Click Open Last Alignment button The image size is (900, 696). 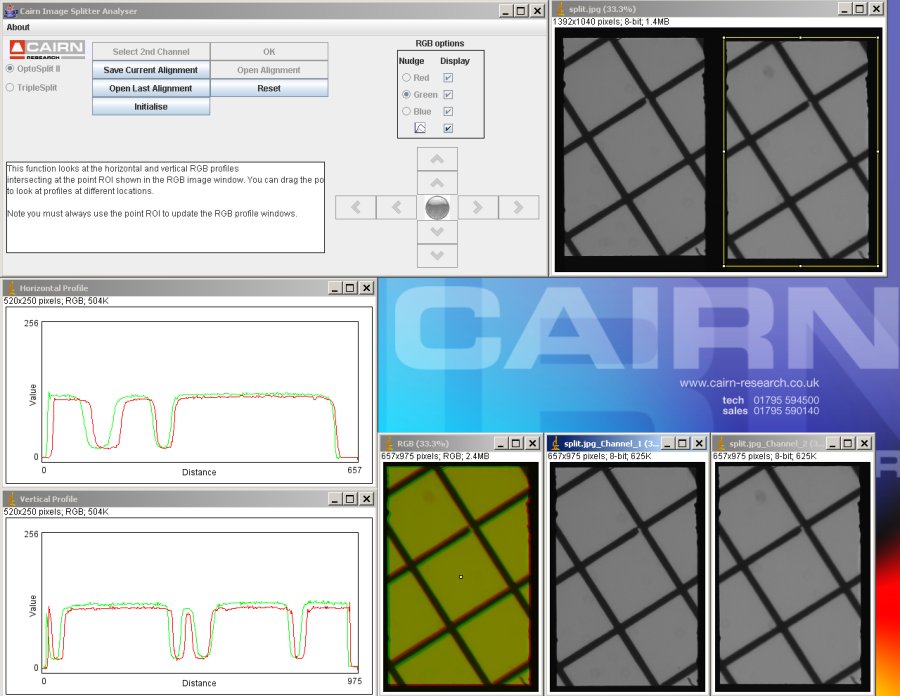151,88
